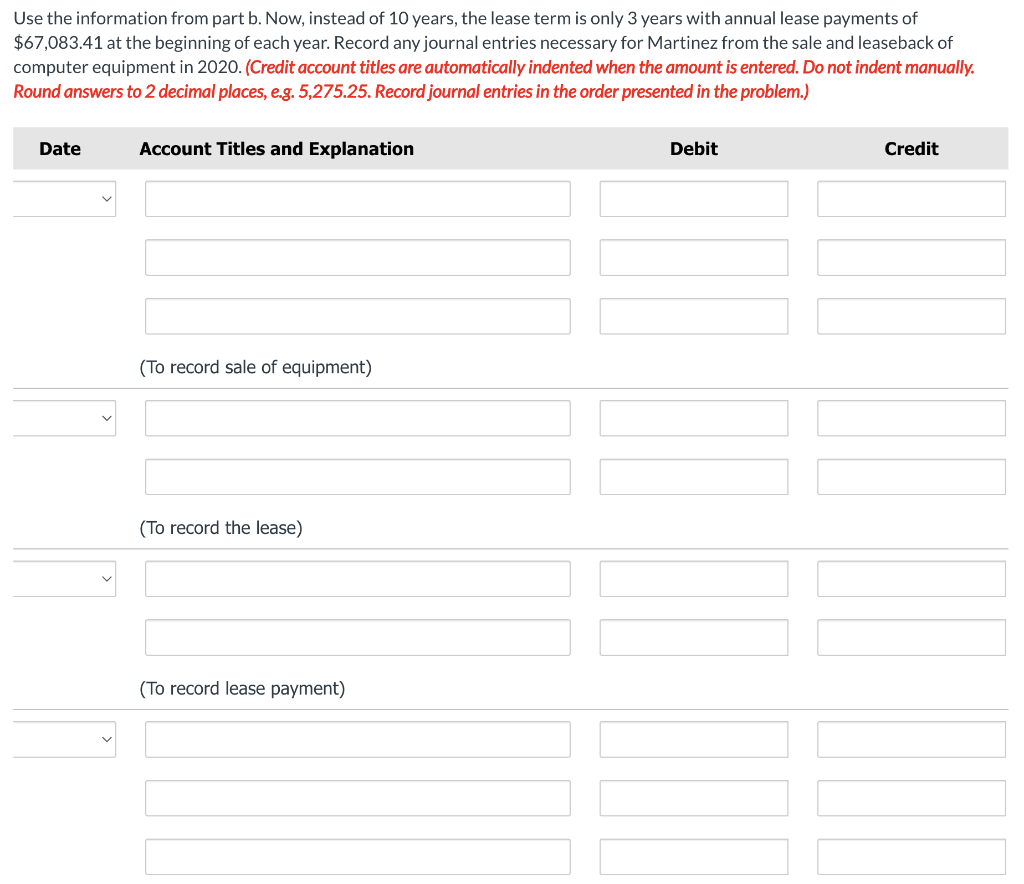Click second debit field above 'To record the lease'
Screen dimensions: 1024x884
click(x=694, y=477)
